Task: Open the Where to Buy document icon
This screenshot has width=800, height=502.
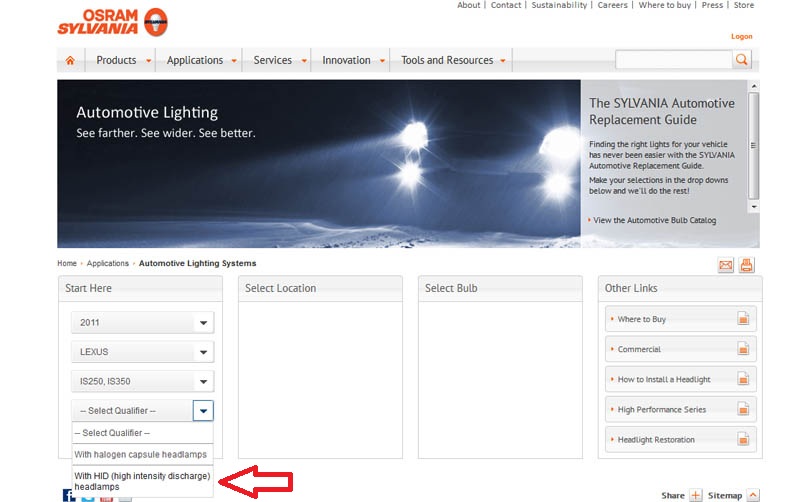Action: pyautogui.click(x=743, y=319)
